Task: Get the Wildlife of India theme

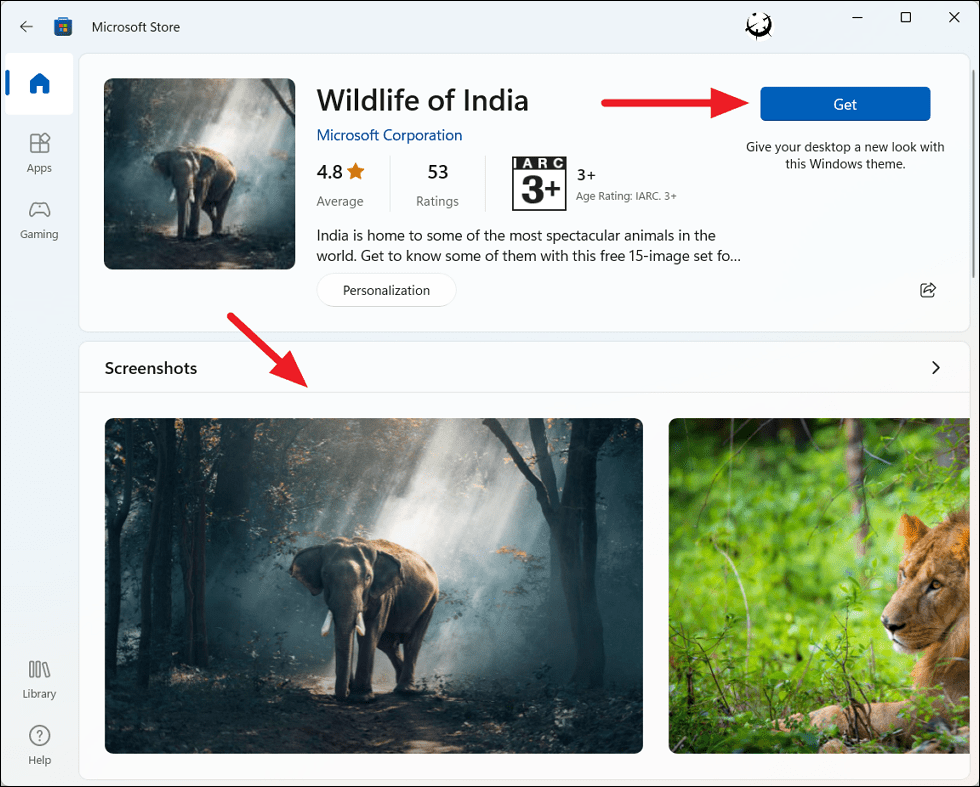Action: (x=845, y=104)
